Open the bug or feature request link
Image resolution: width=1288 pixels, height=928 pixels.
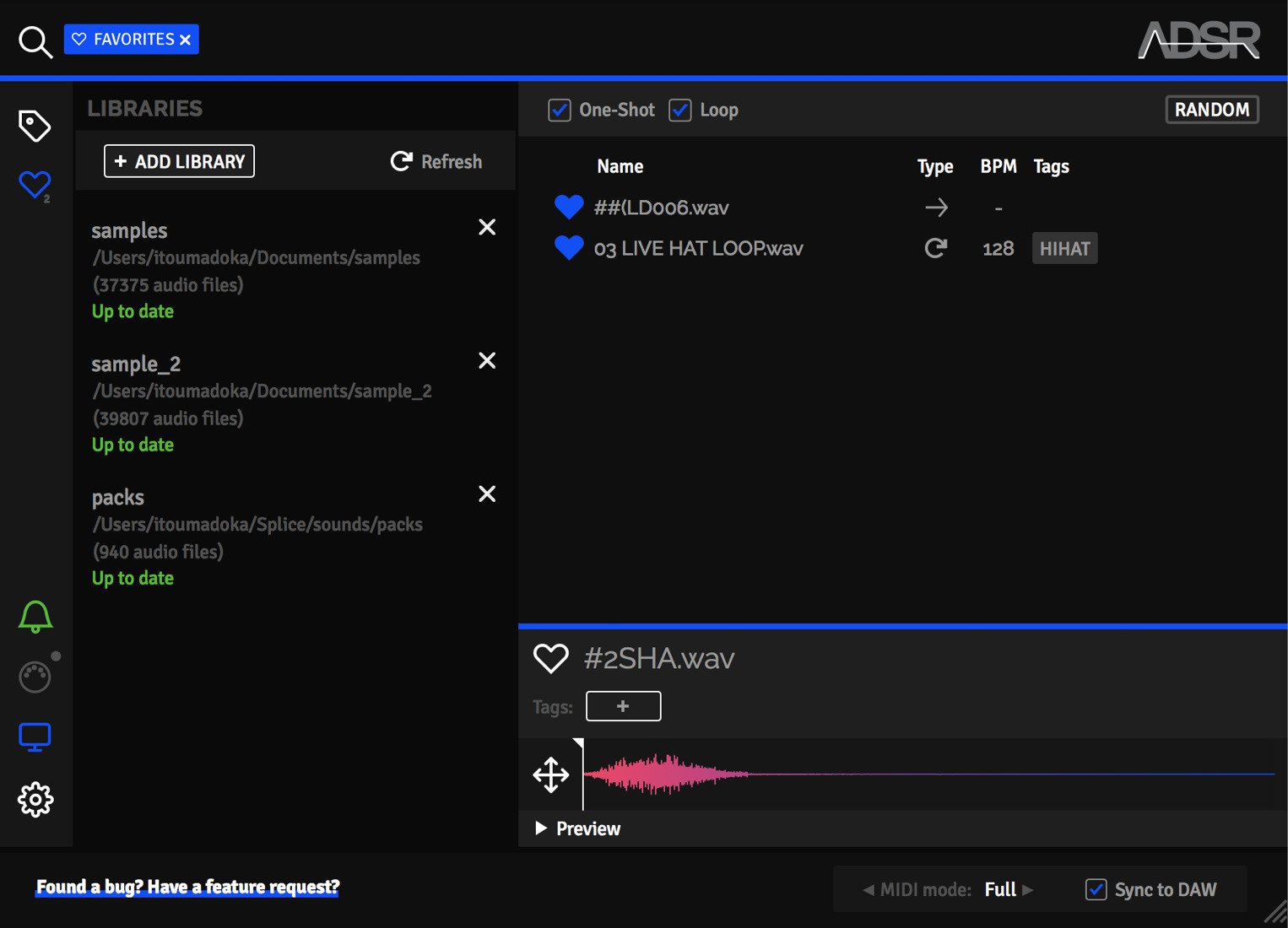[187, 887]
